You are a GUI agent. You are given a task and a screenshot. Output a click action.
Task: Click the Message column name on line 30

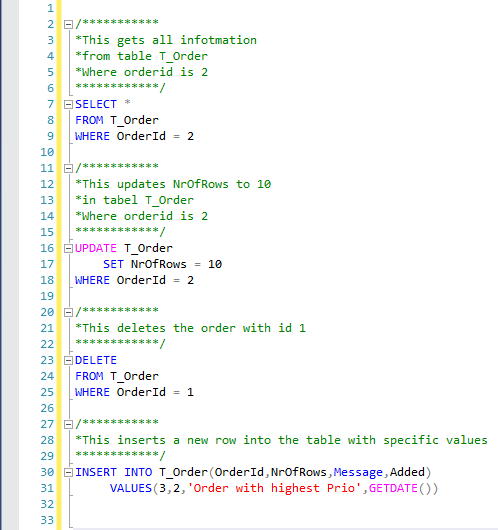(358, 472)
